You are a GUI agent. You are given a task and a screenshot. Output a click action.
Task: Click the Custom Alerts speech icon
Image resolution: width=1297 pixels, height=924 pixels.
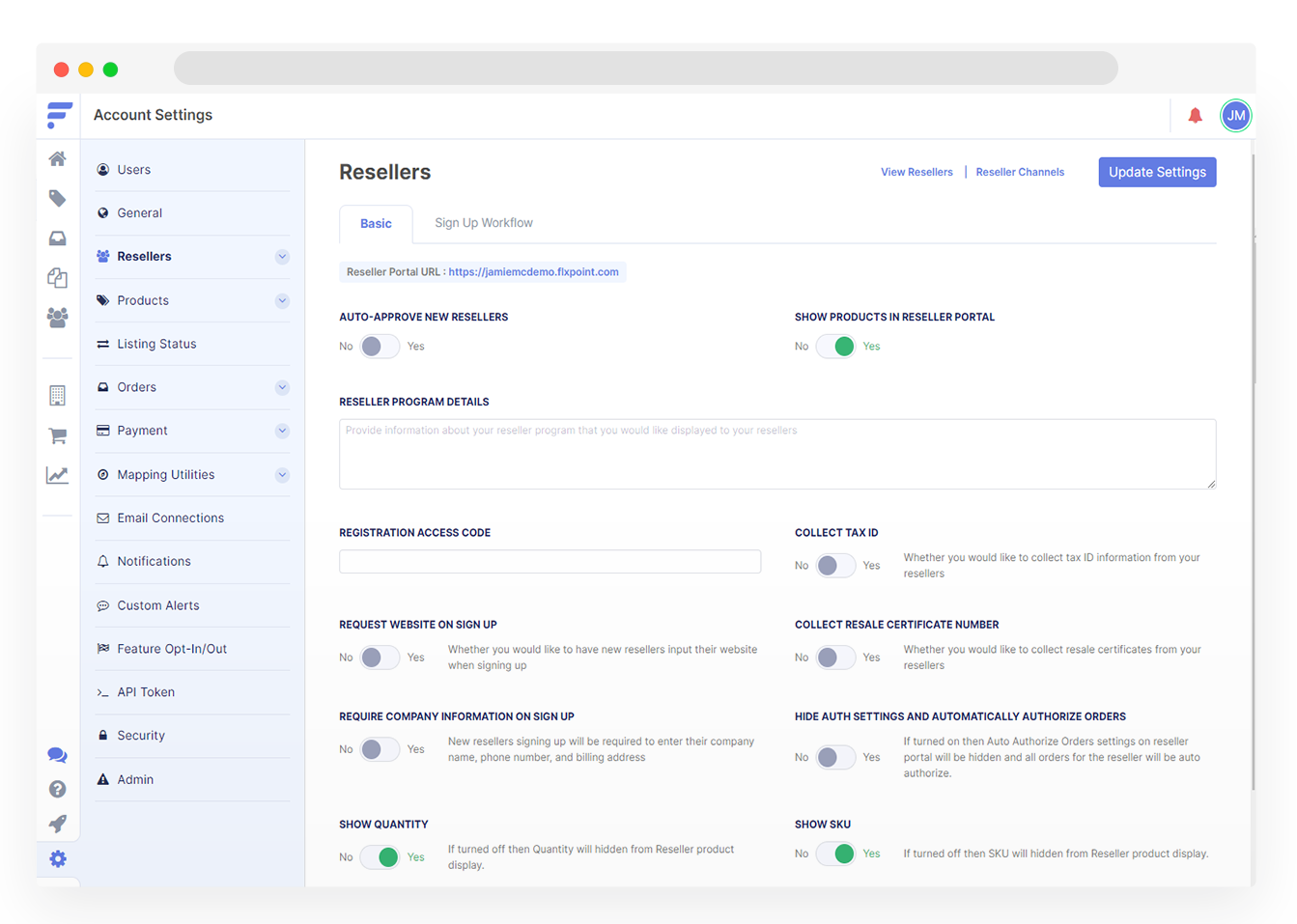pyautogui.click(x=103, y=605)
